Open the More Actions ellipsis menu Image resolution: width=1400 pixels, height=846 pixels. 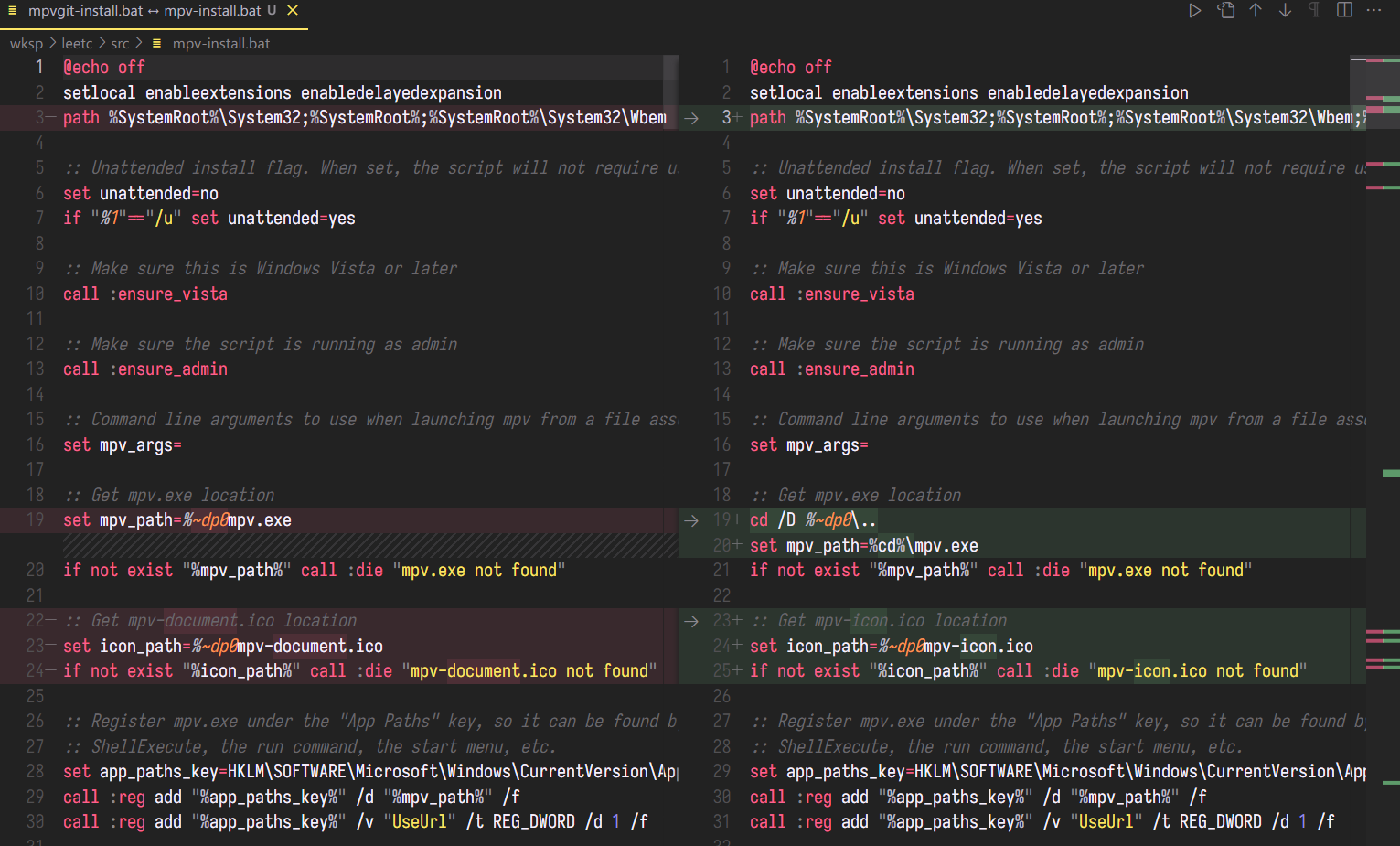1373,10
